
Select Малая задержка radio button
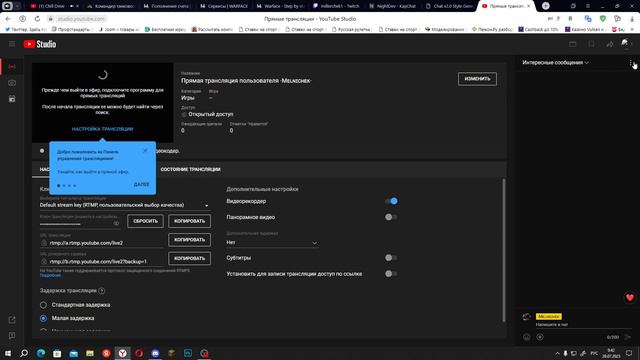[x=43, y=318]
